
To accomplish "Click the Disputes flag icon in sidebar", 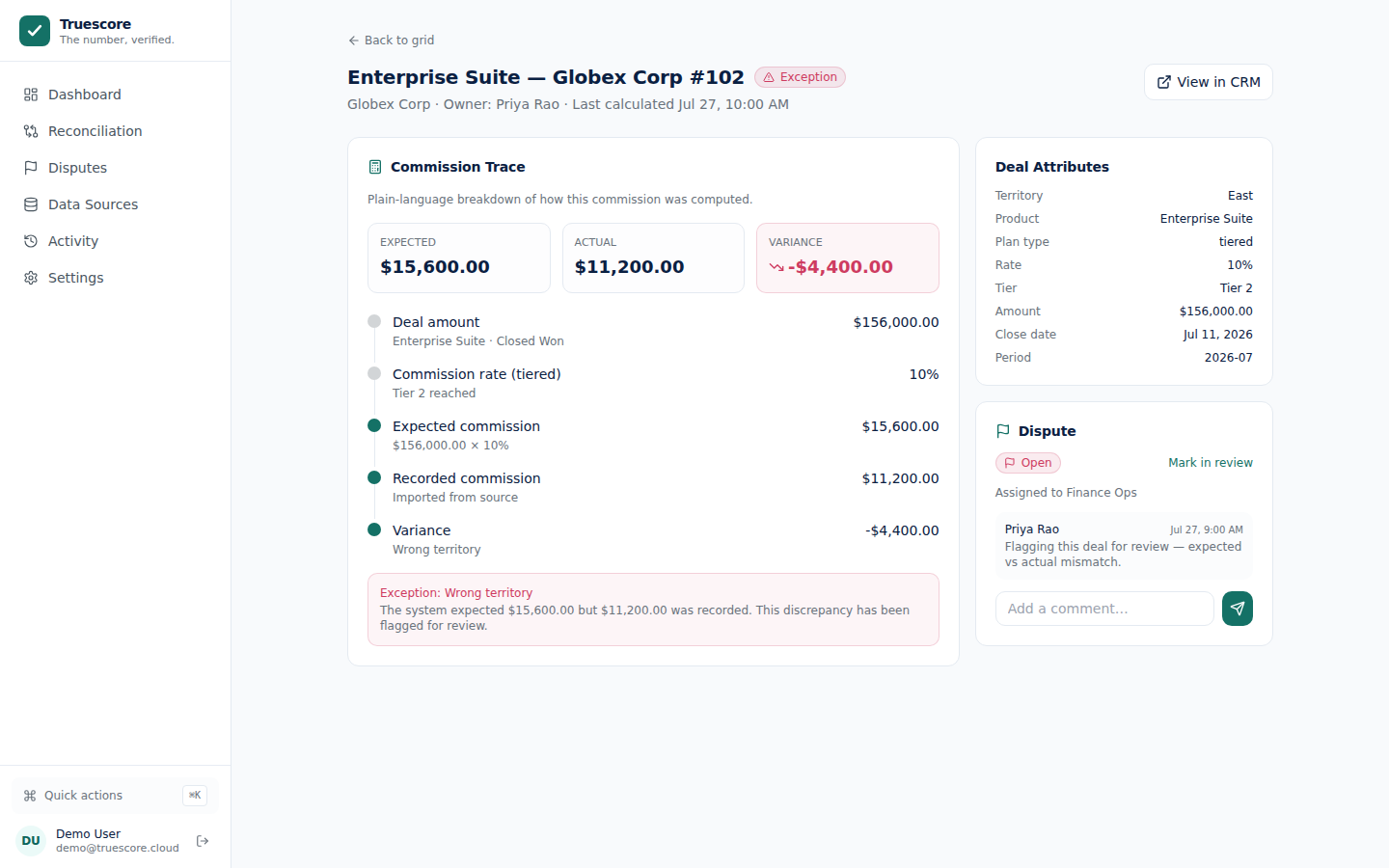I will pos(31,168).
